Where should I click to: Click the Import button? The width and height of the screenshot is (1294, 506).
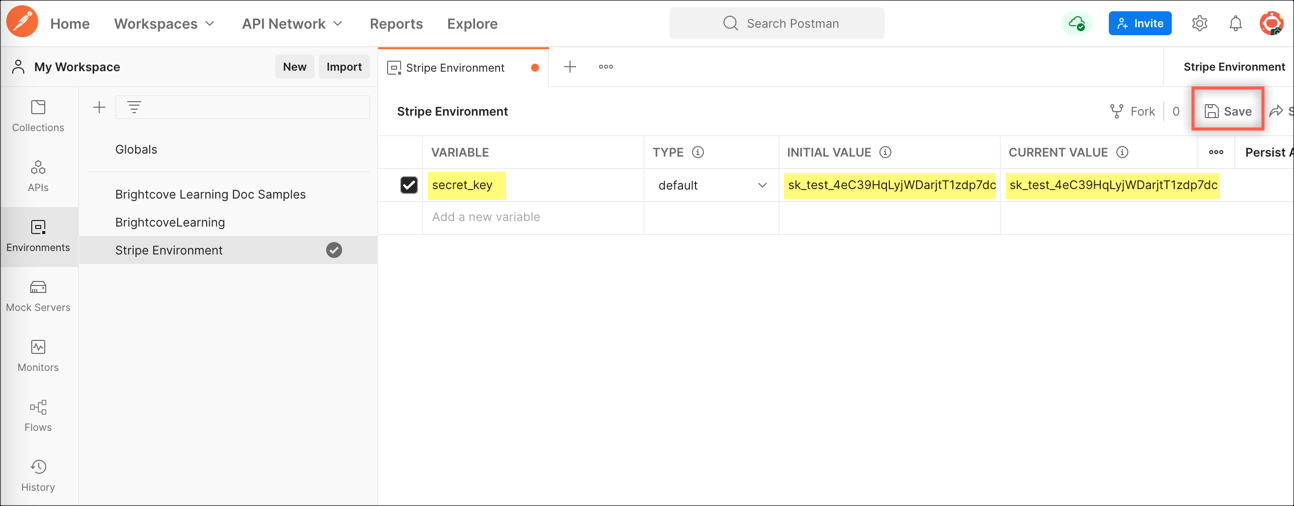344,67
